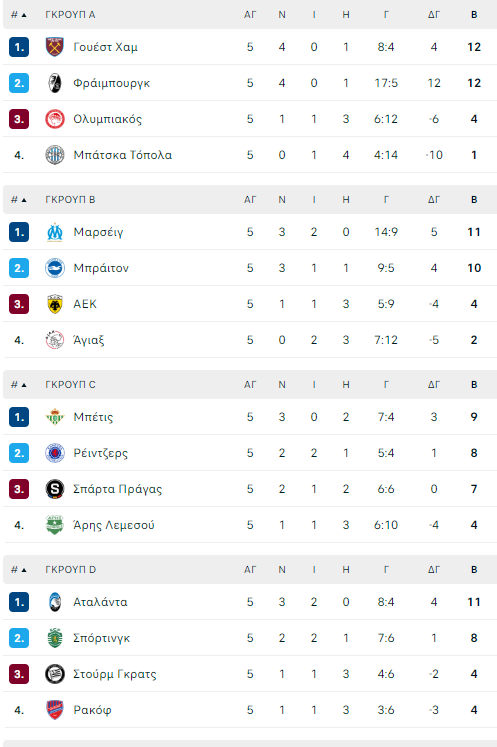Select the ΓΚΡΟΥΠ C header label

[x=71, y=384]
